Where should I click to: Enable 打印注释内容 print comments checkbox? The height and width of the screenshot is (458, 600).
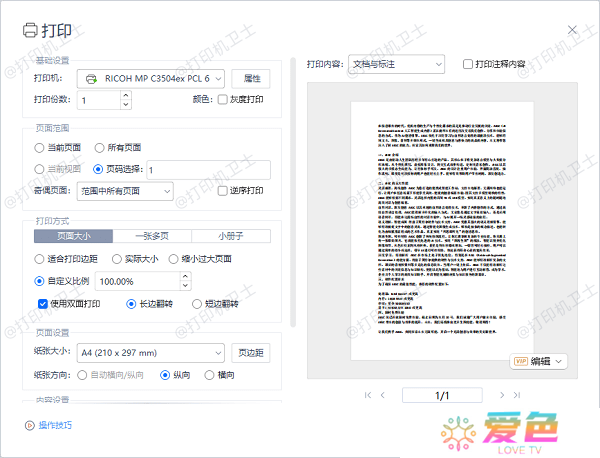[x=468, y=64]
